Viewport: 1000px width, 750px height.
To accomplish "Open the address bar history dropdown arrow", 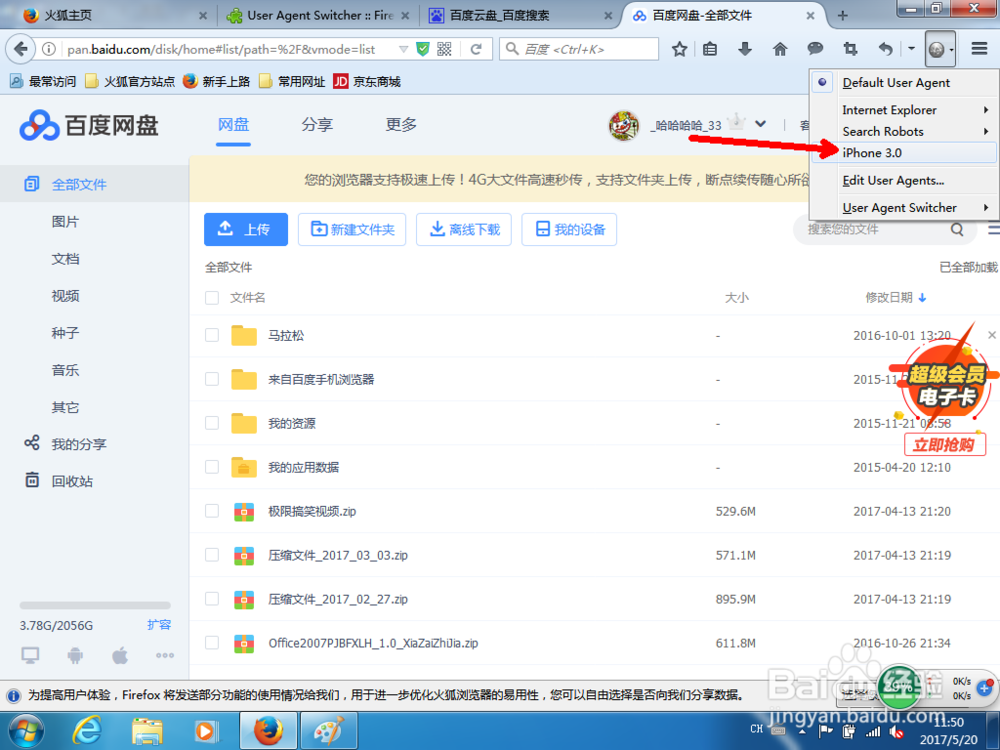I will (x=404, y=47).
